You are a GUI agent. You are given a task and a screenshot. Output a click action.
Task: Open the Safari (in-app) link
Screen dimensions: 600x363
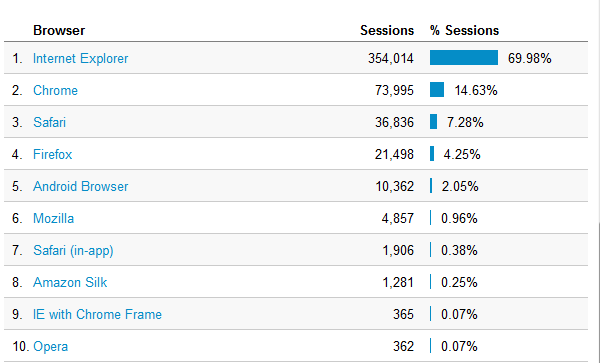click(73, 251)
